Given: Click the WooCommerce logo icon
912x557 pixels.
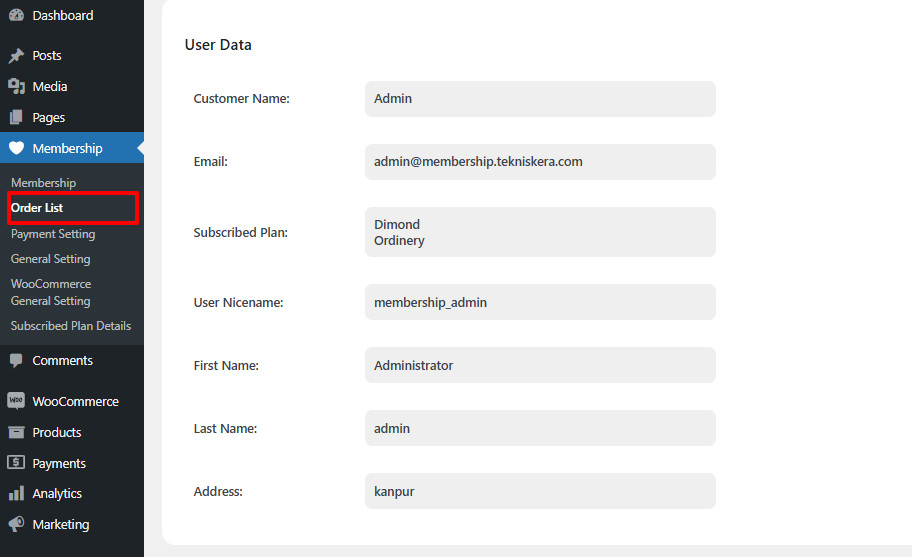Looking at the screenshot, I should [16, 401].
